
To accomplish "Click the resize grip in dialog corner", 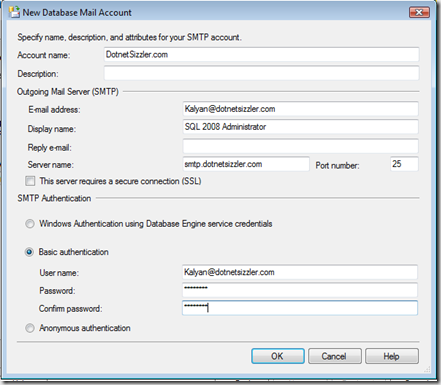I will click(x=428, y=369).
